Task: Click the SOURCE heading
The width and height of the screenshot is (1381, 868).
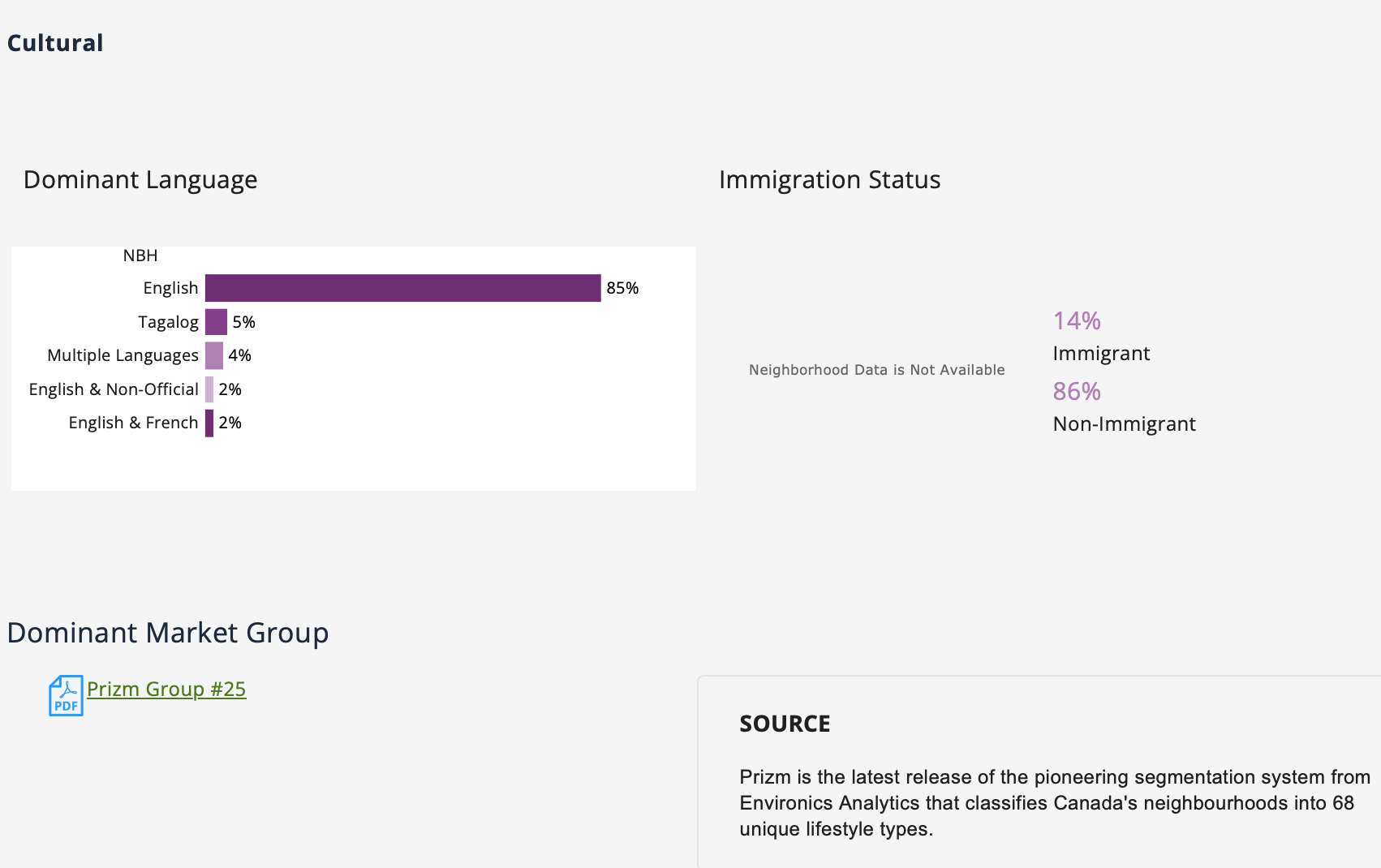Action: [785, 724]
